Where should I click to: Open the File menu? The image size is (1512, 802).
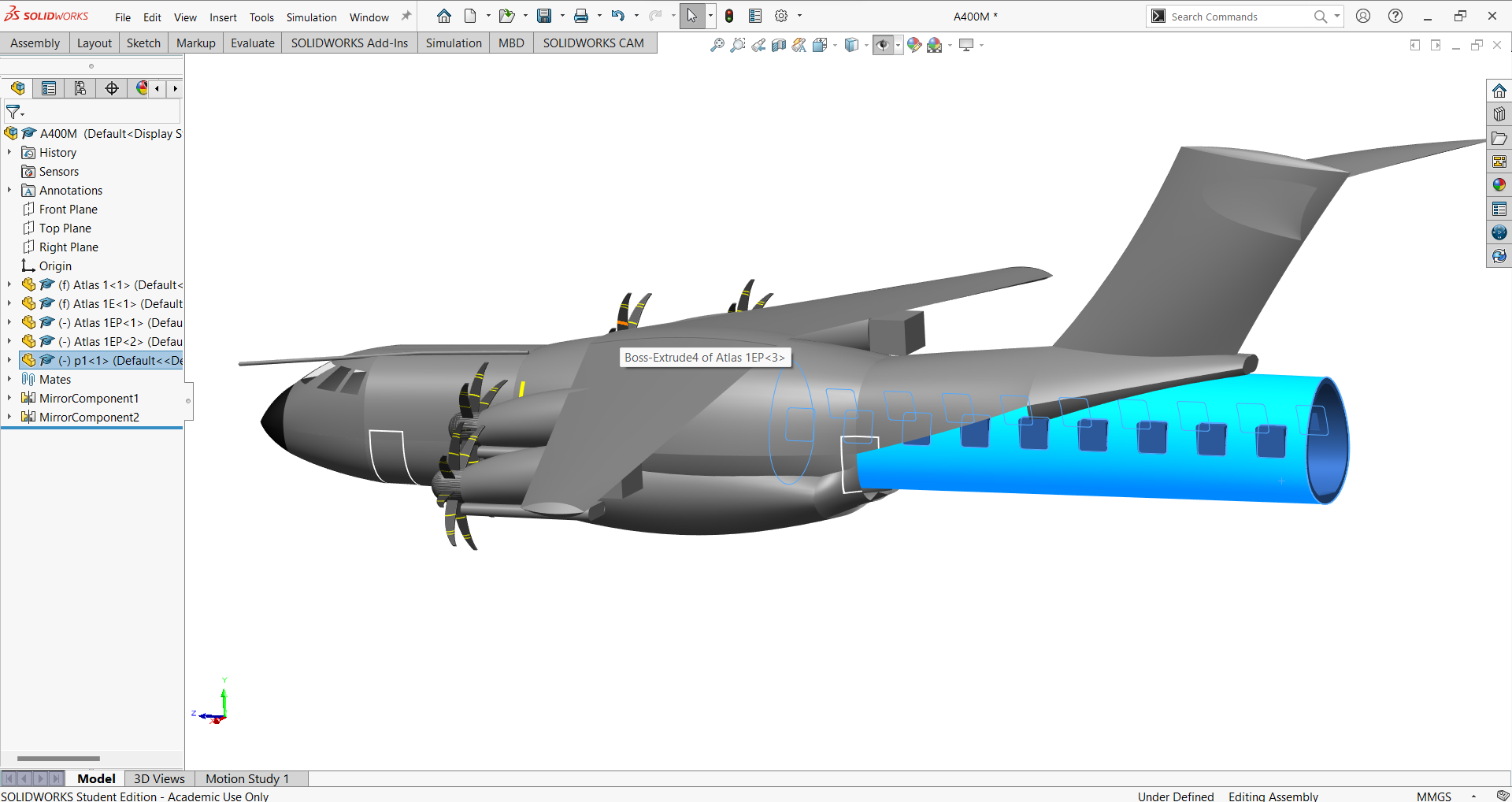[x=123, y=17]
